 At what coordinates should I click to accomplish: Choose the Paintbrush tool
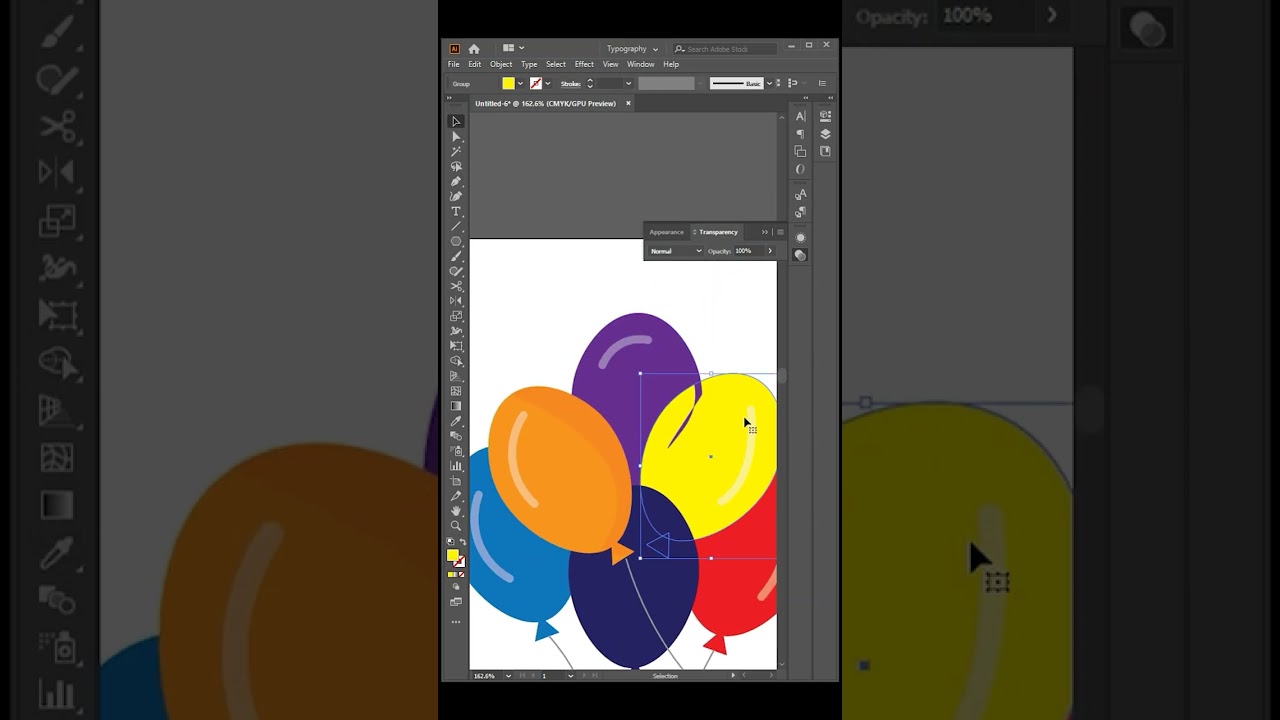(456, 256)
